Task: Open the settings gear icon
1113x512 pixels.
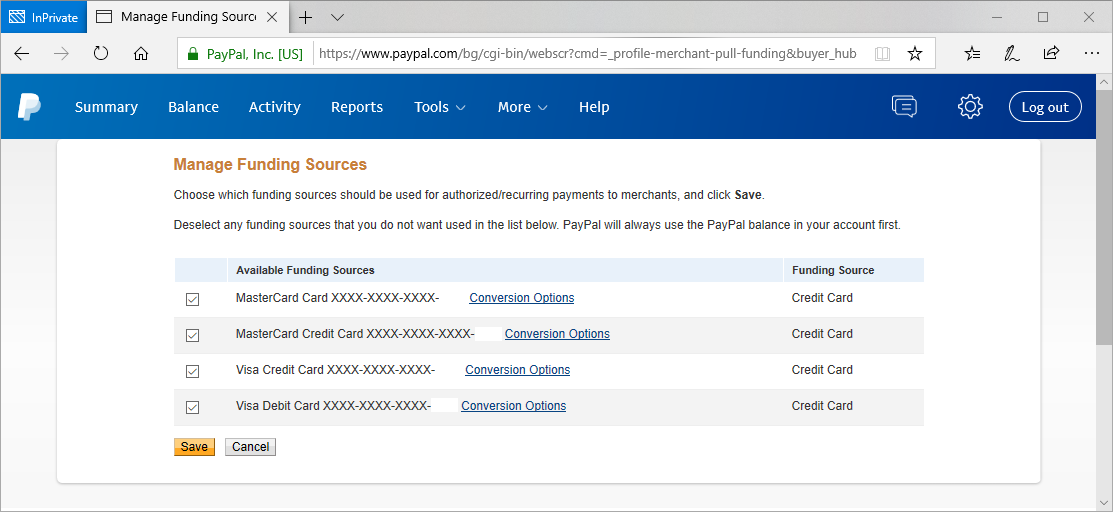Action: pos(970,107)
